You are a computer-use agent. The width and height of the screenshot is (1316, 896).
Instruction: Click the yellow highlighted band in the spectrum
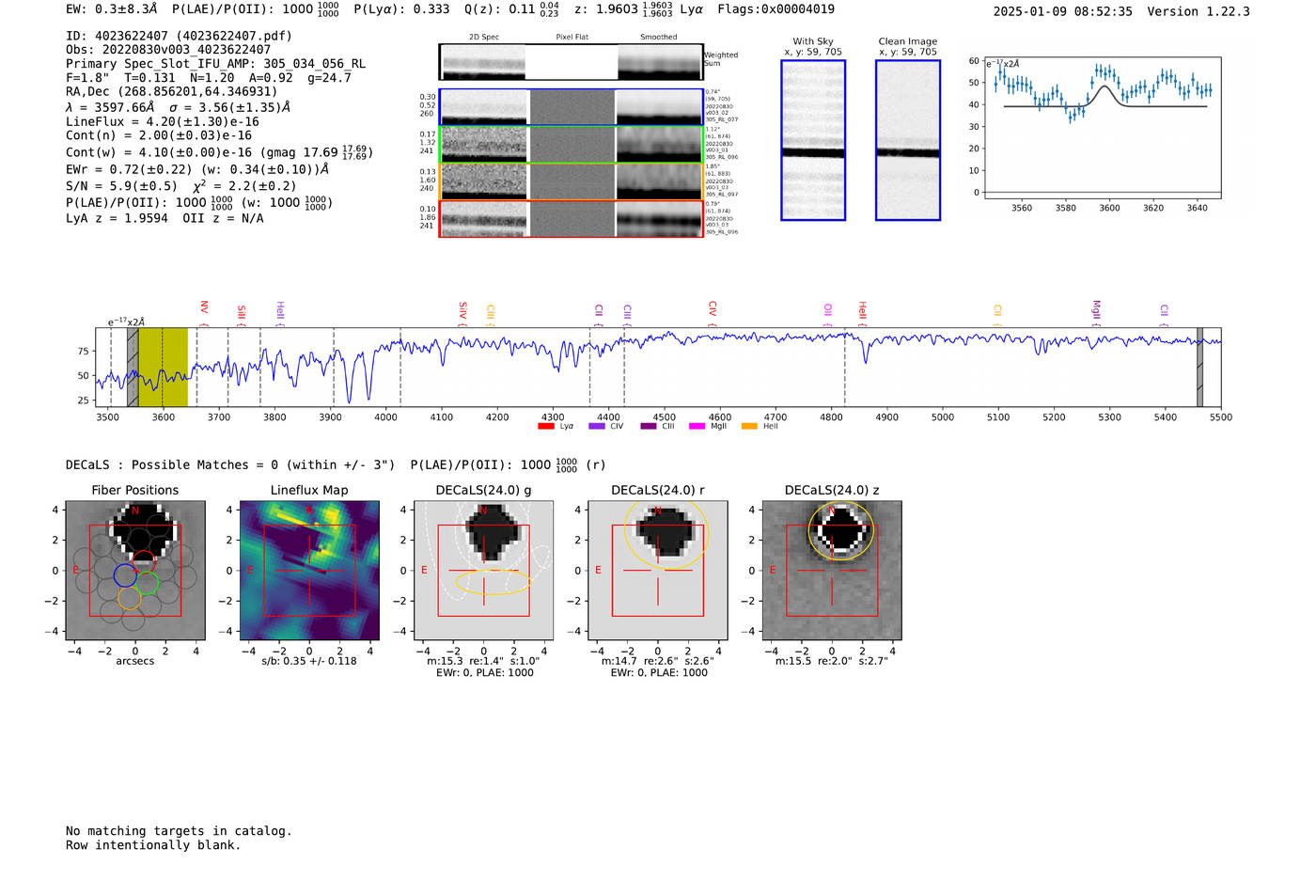163,368
